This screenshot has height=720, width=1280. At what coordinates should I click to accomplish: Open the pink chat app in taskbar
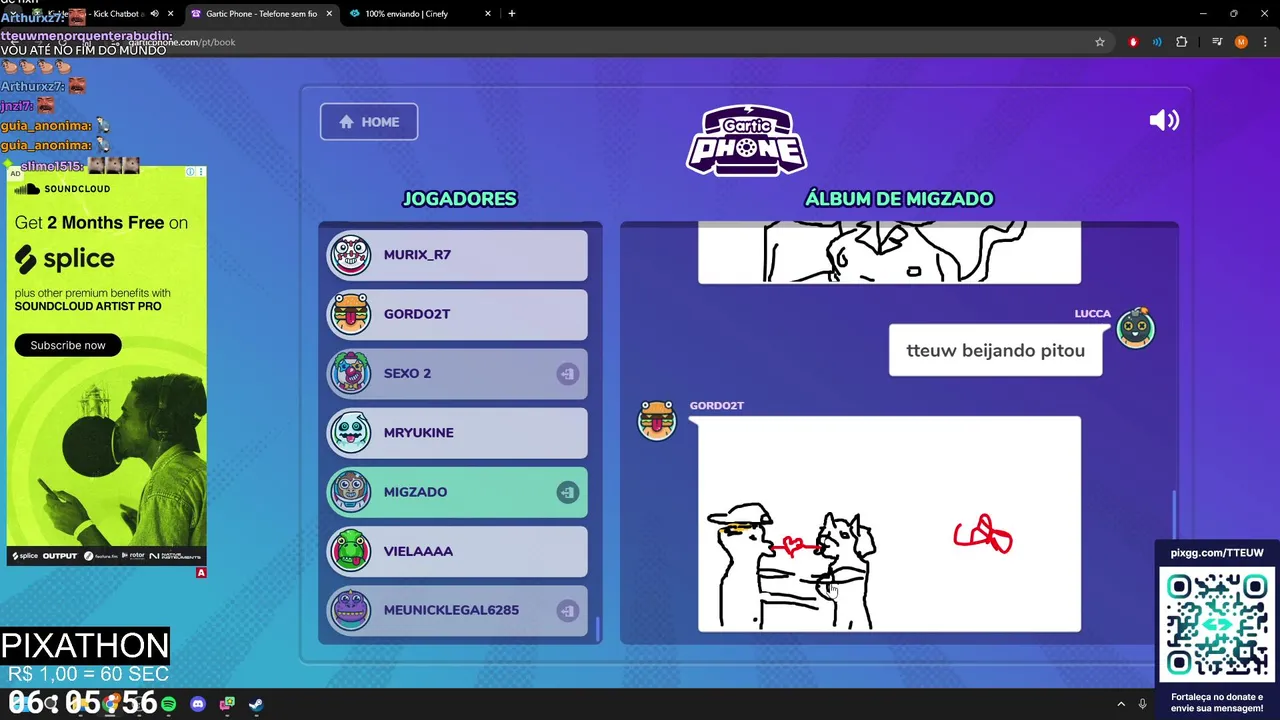pos(227,704)
